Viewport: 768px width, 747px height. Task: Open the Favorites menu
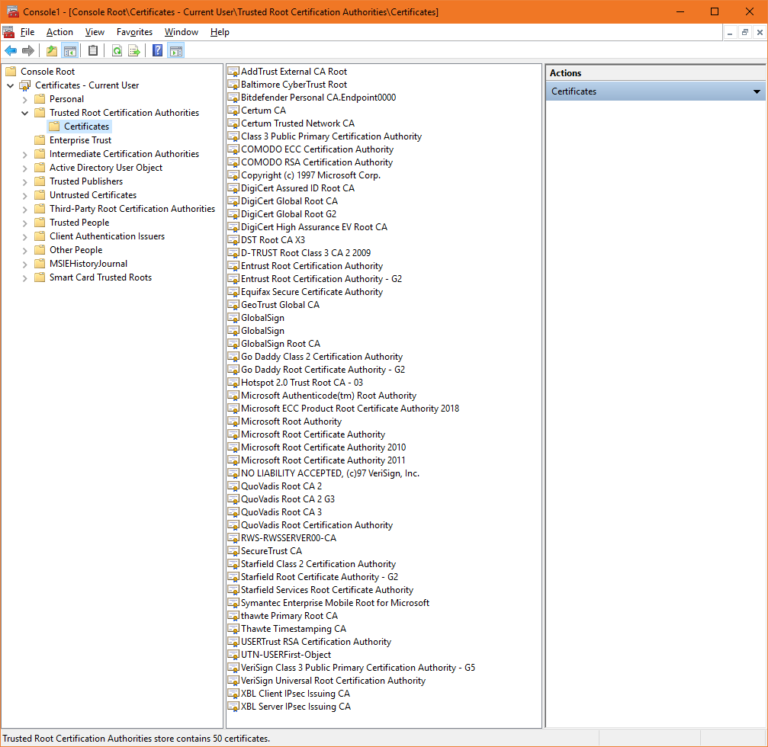(x=134, y=32)
